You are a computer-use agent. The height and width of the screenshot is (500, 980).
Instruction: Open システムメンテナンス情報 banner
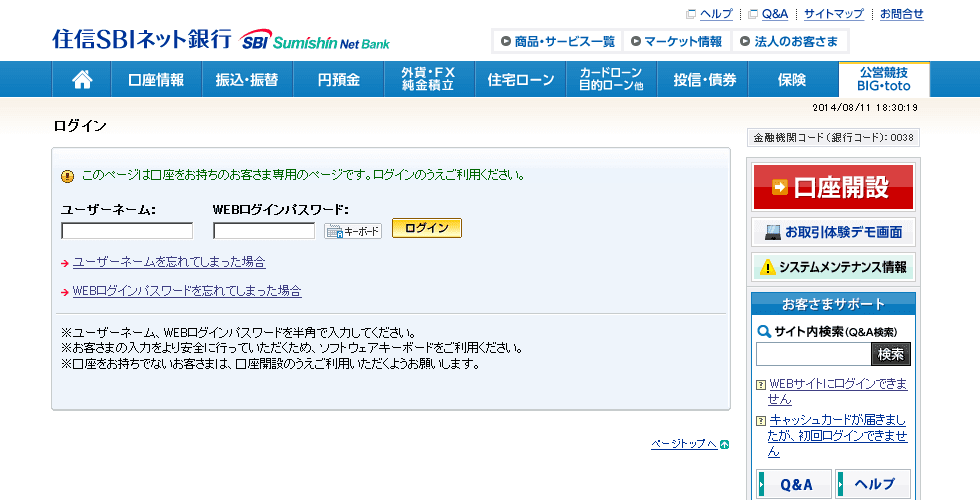[x=833, y=267]
